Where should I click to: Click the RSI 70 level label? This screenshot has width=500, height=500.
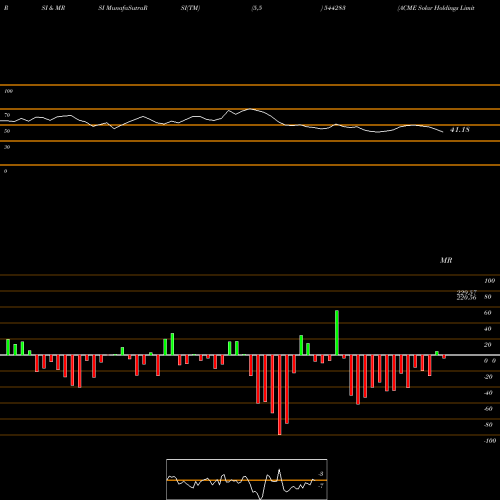pyautogui.click(x=7, y=115)
